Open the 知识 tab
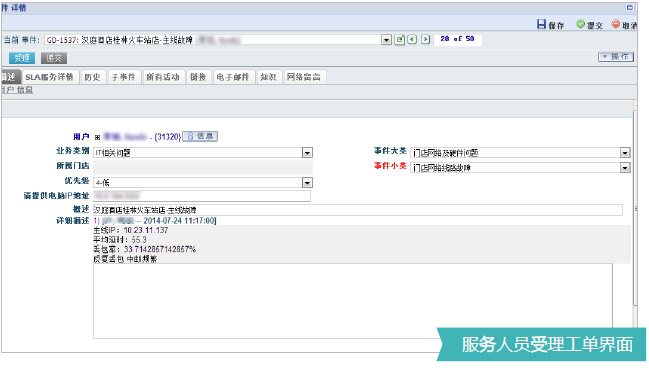 pyautogui.click(x=268, y=77)
